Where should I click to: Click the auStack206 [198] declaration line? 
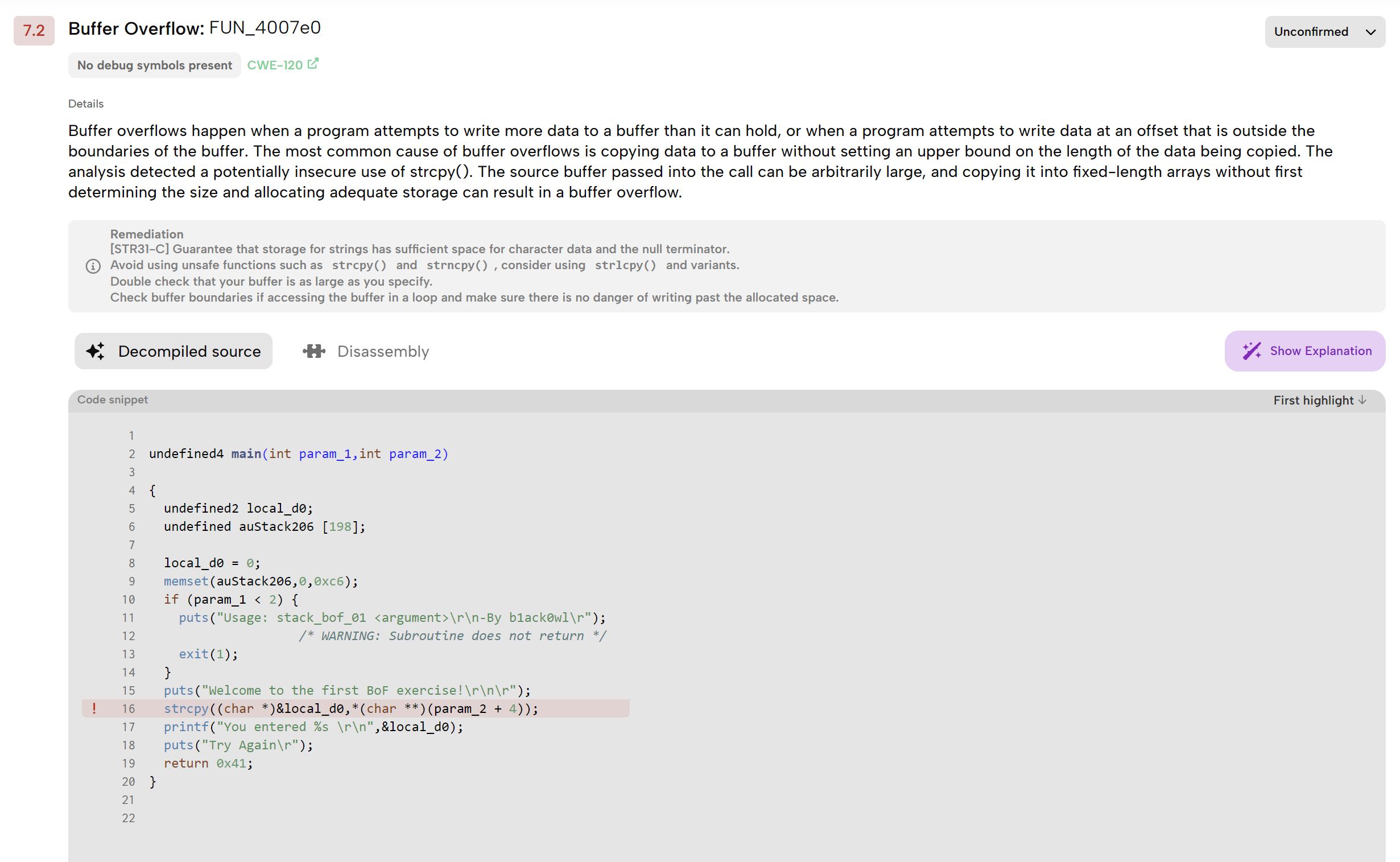(265, 527)
